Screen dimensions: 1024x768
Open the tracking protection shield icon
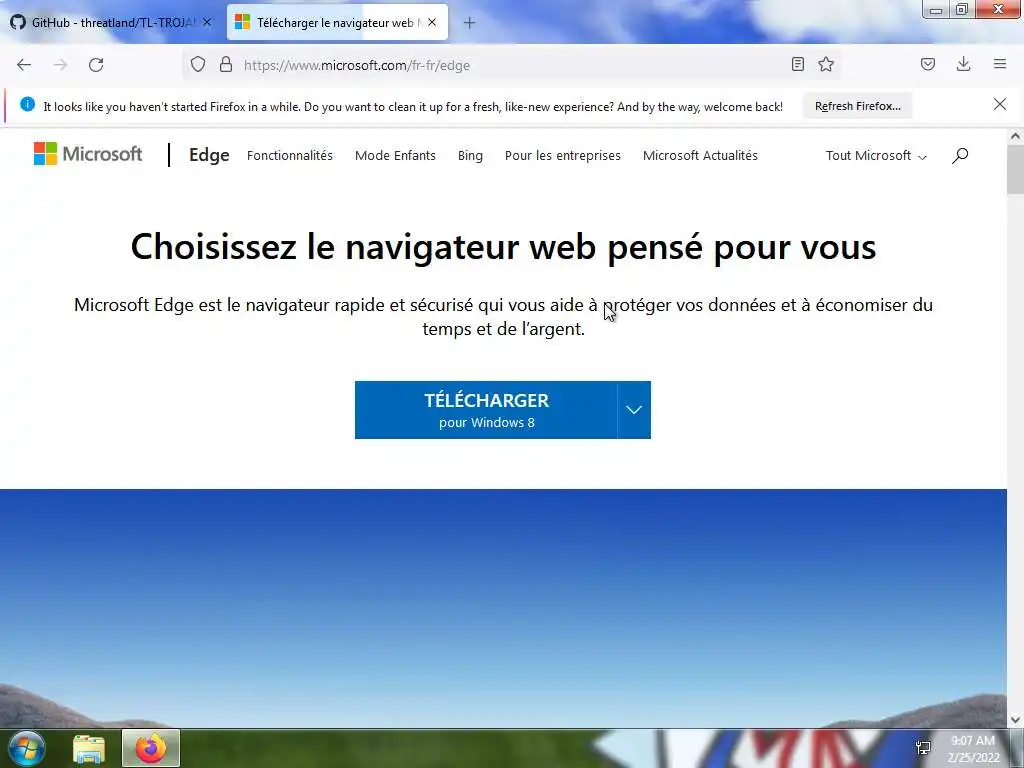pyautogui.click(x=198, y=64)
